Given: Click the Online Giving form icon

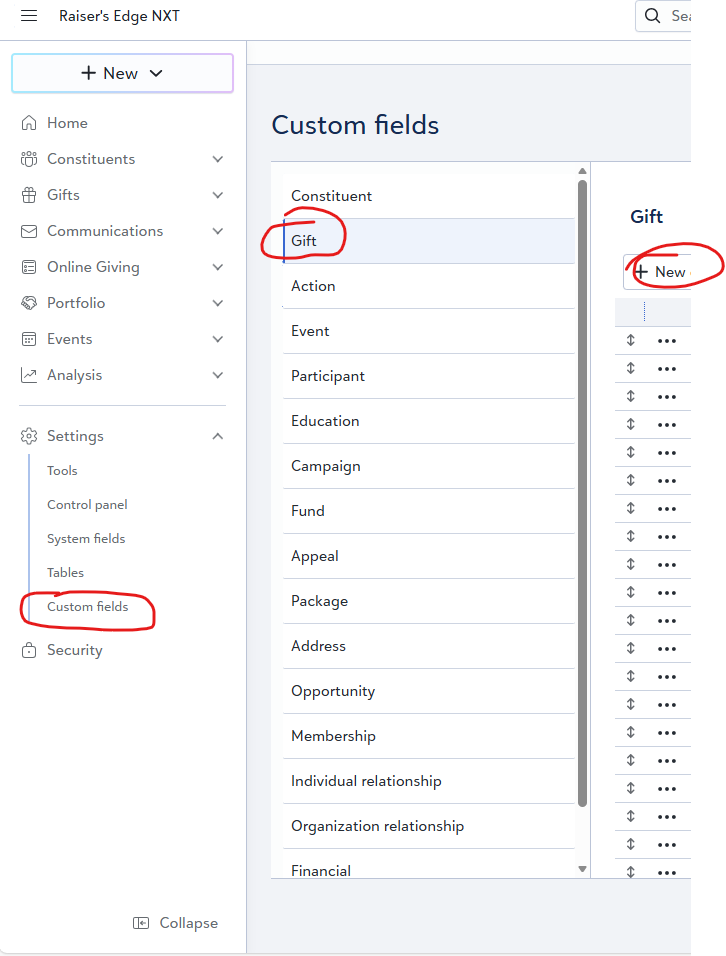Looking at the screenshot, I should click(29, 267).
